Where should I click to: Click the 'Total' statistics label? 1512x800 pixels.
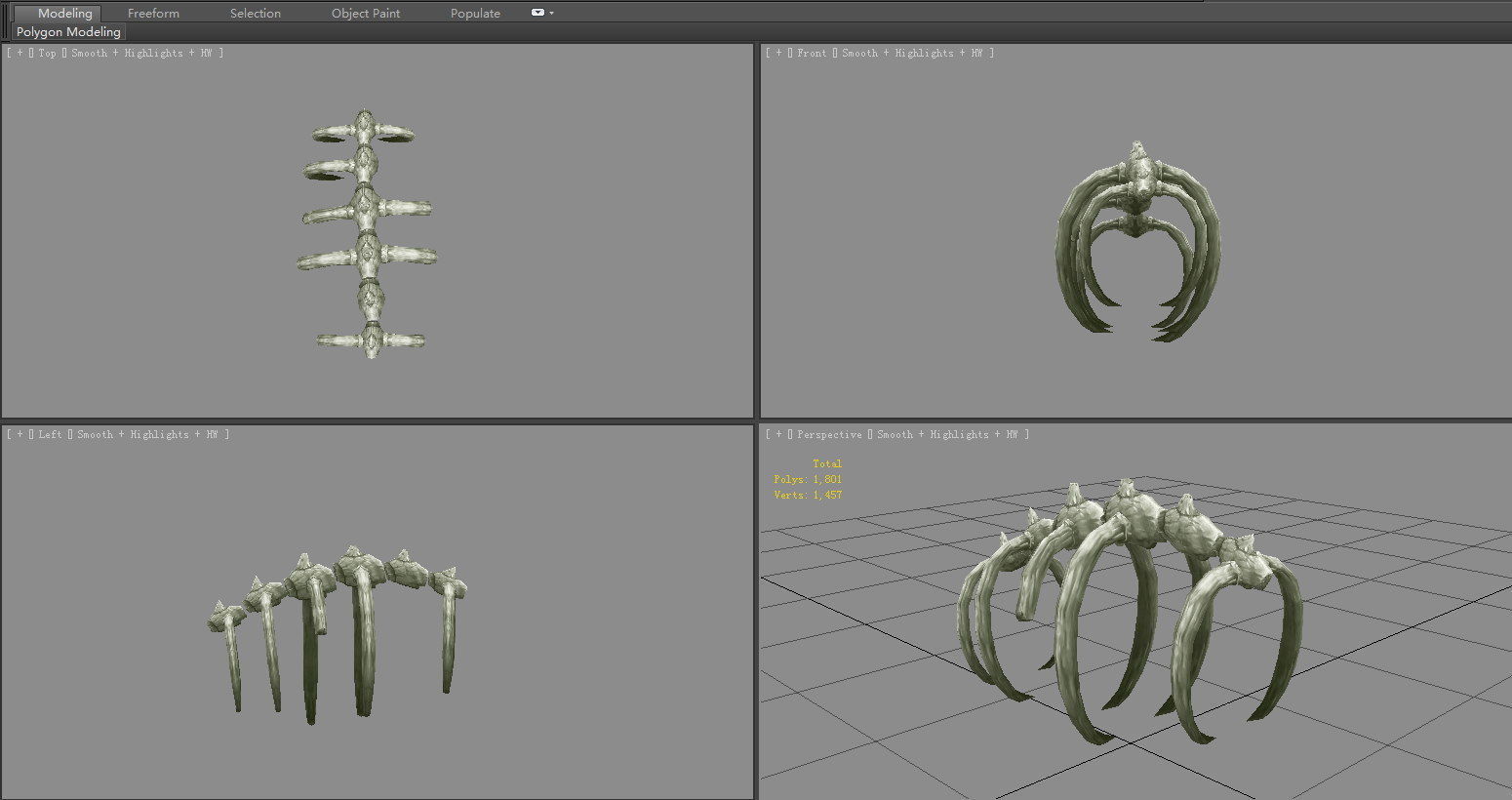pyautogui.click(x=827, y=464)
